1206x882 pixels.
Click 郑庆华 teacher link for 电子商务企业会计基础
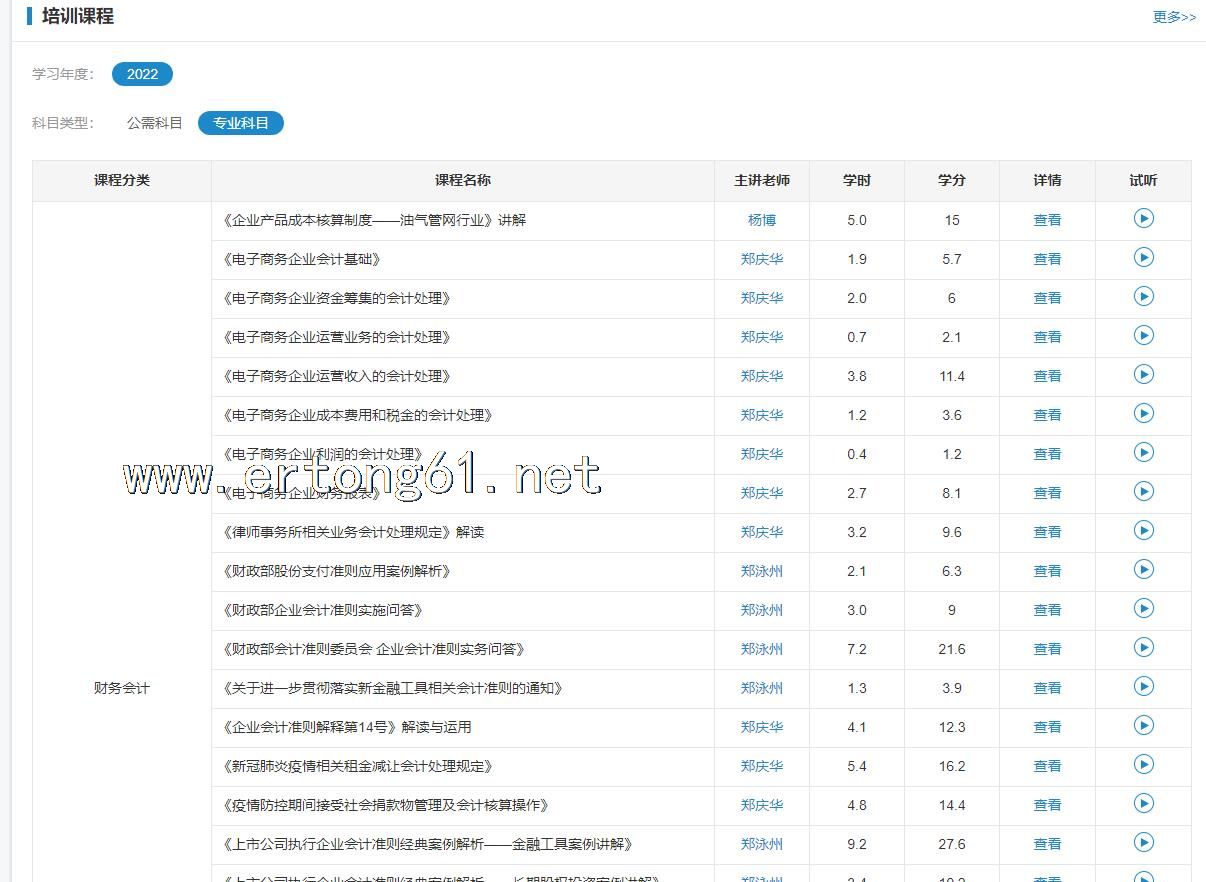pyautogui.click(x=762, y=259)
